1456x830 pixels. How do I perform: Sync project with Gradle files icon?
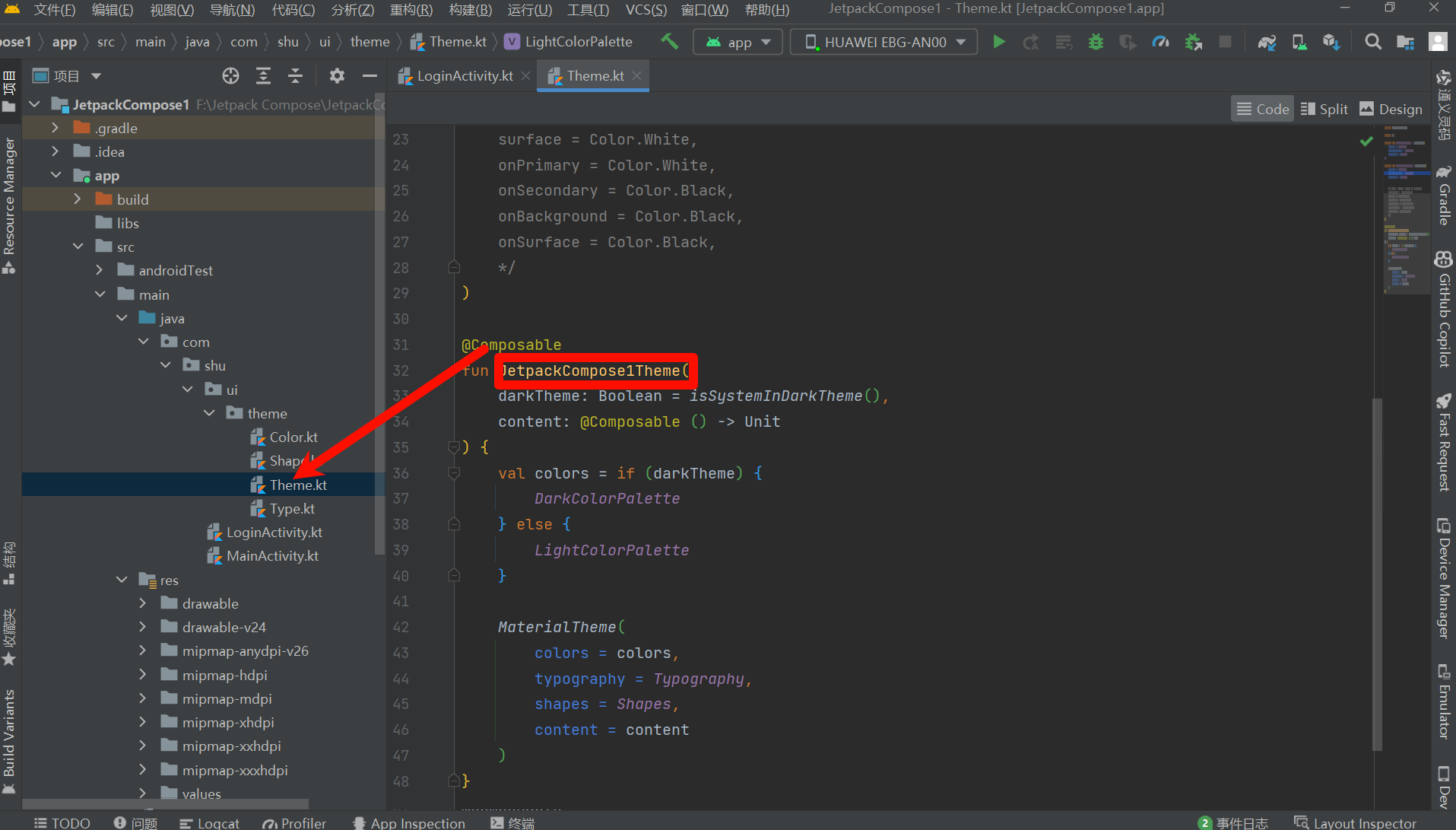1267,42
